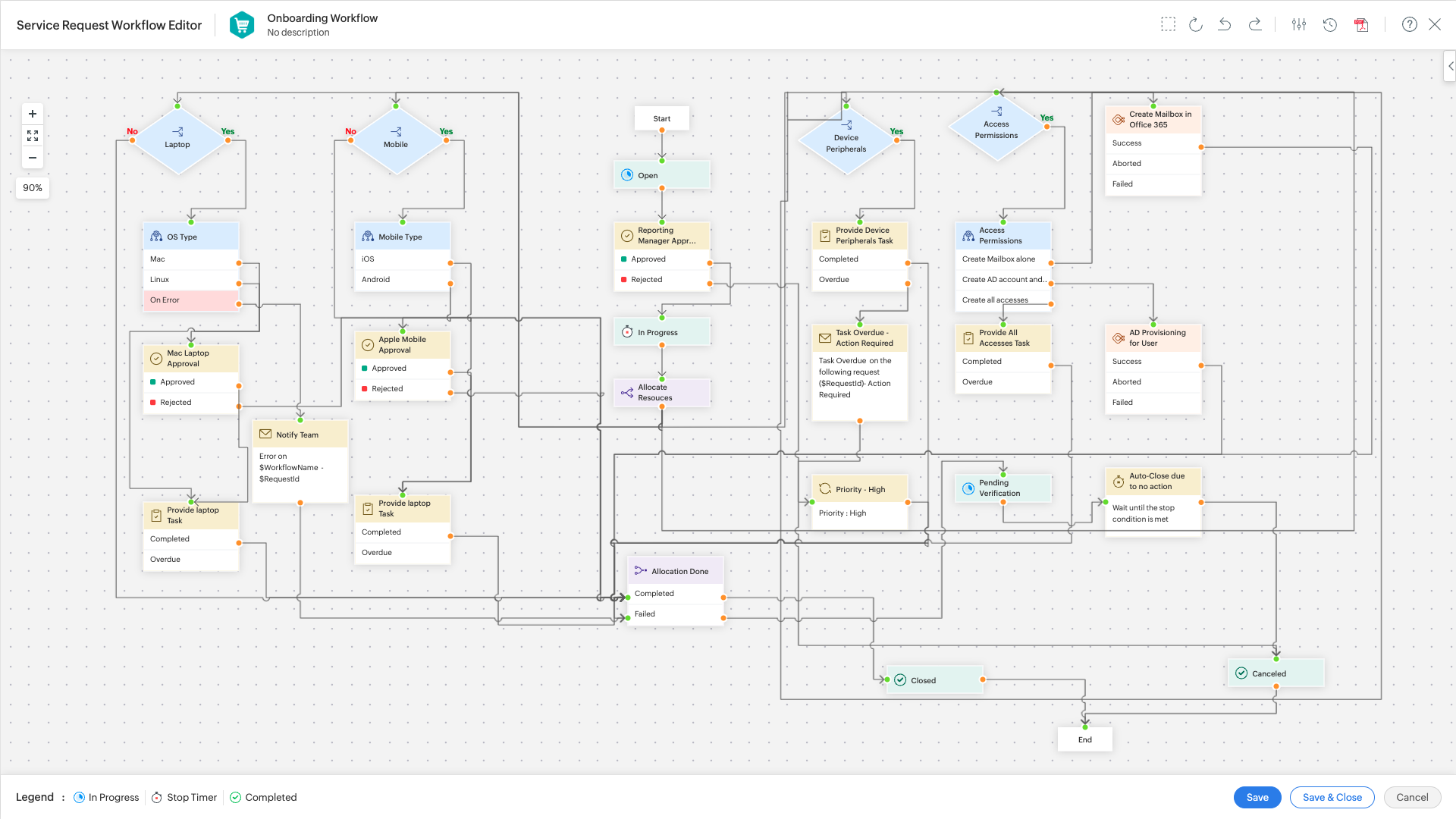Open the workflow version history clock icon
The height and width of the screenshot is (819, 1456).
point(1330,25)
